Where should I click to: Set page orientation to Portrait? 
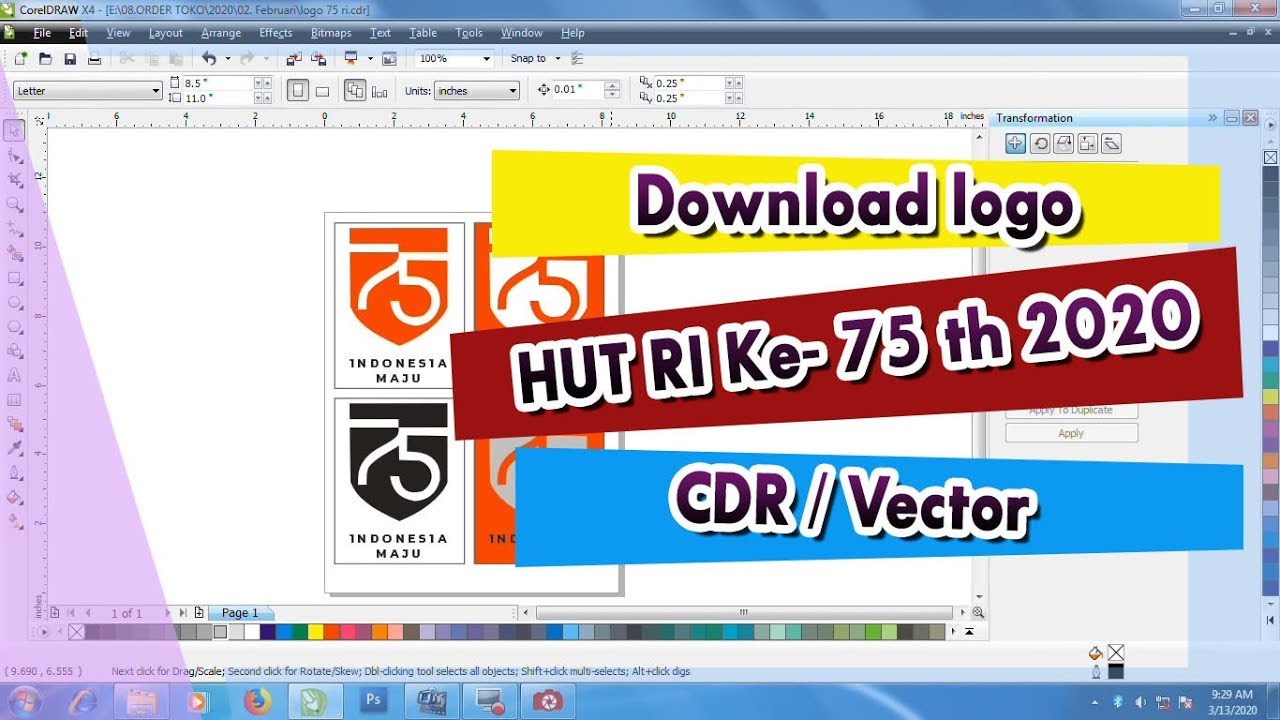297,91
